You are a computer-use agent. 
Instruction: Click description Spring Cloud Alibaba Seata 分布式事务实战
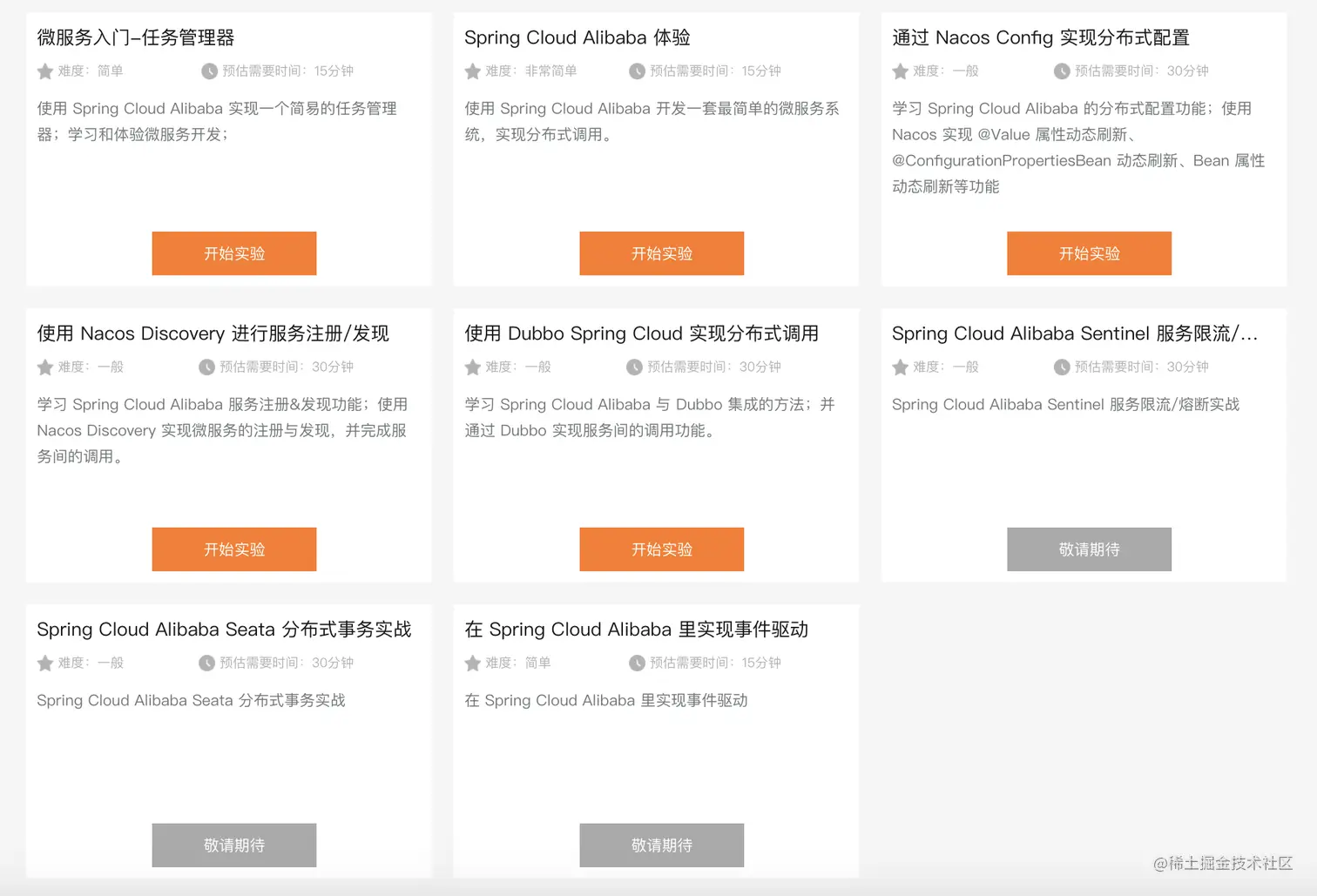192,701
